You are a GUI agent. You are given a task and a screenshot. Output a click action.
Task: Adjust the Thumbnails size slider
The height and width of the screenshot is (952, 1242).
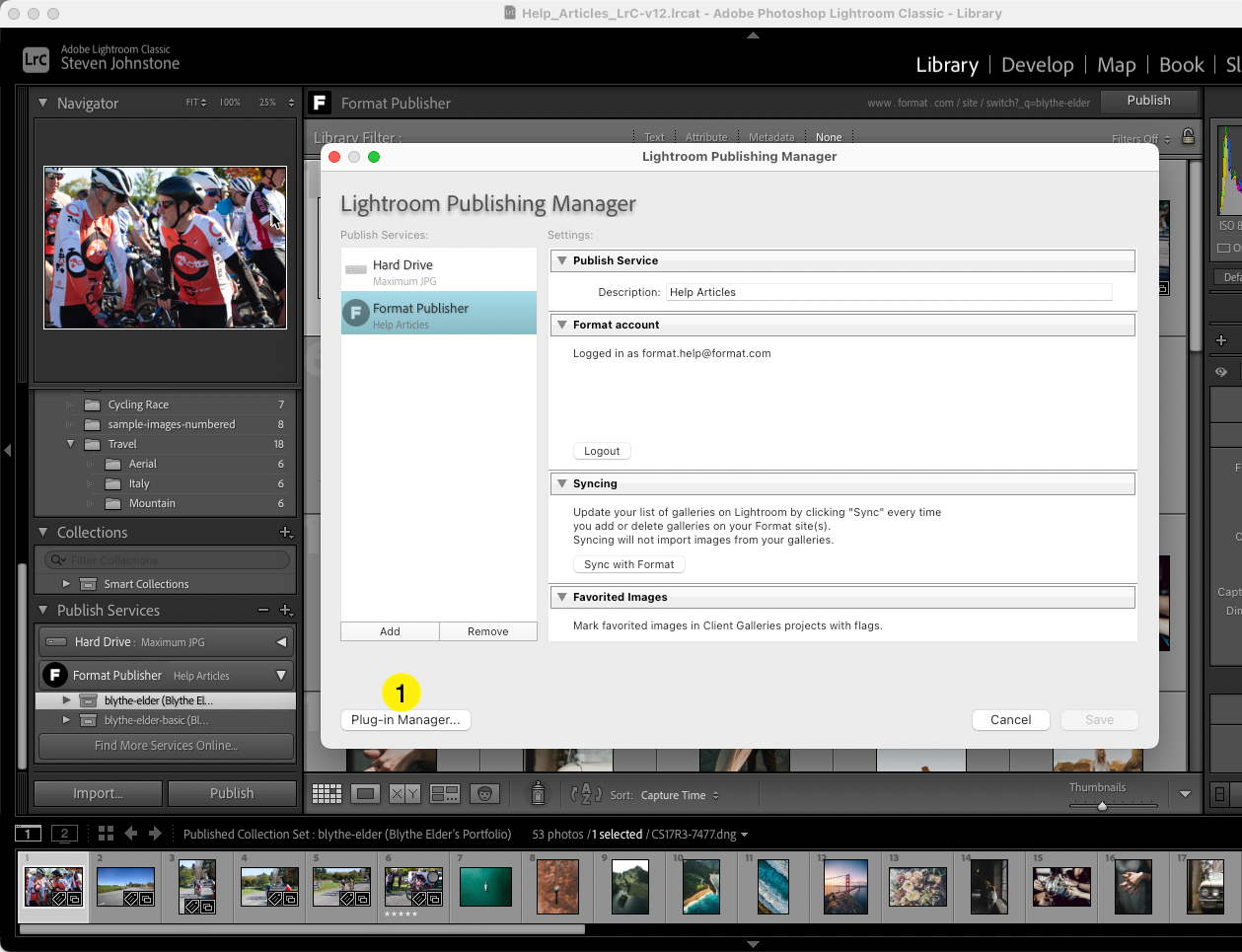tap(1102, 806)
